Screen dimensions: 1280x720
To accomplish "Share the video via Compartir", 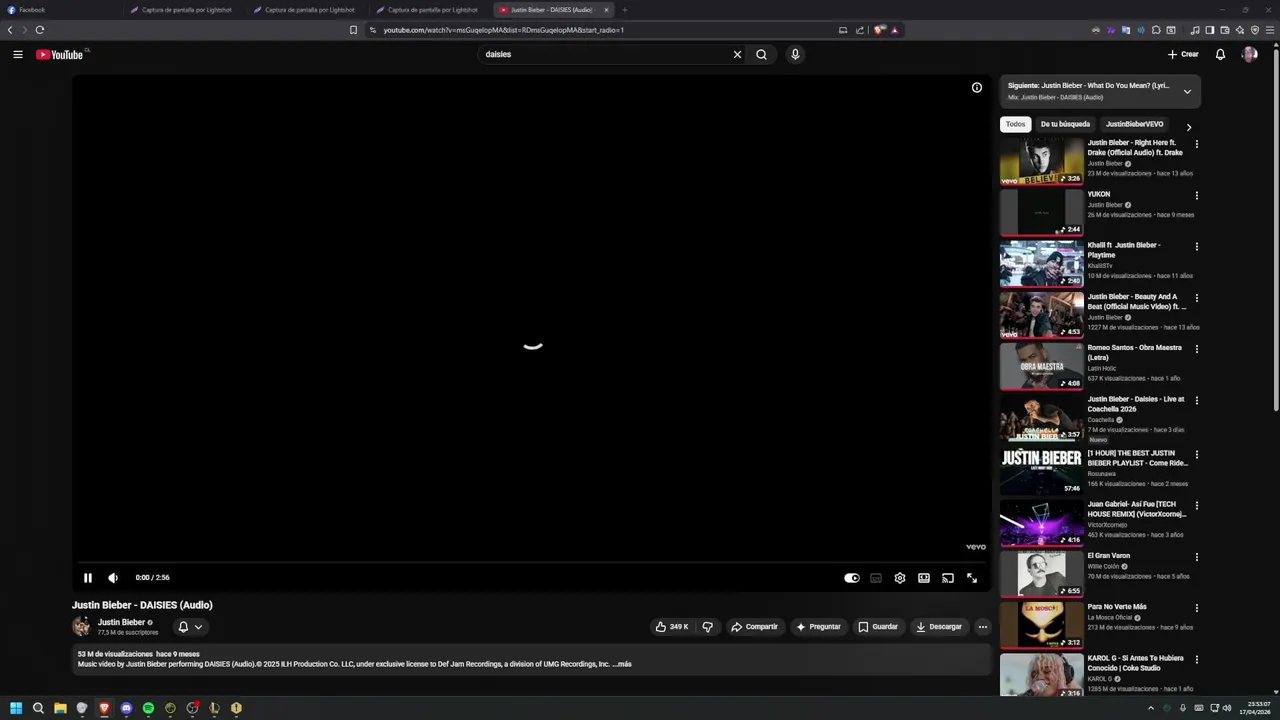I will 754,627.
